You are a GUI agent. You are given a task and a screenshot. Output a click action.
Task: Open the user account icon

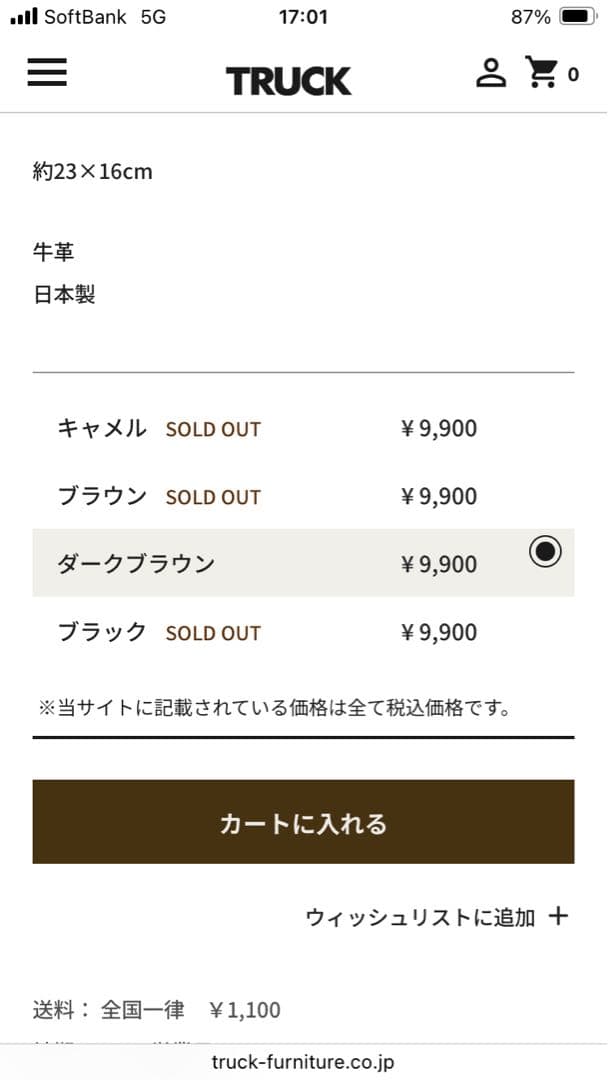pos(491,73)
